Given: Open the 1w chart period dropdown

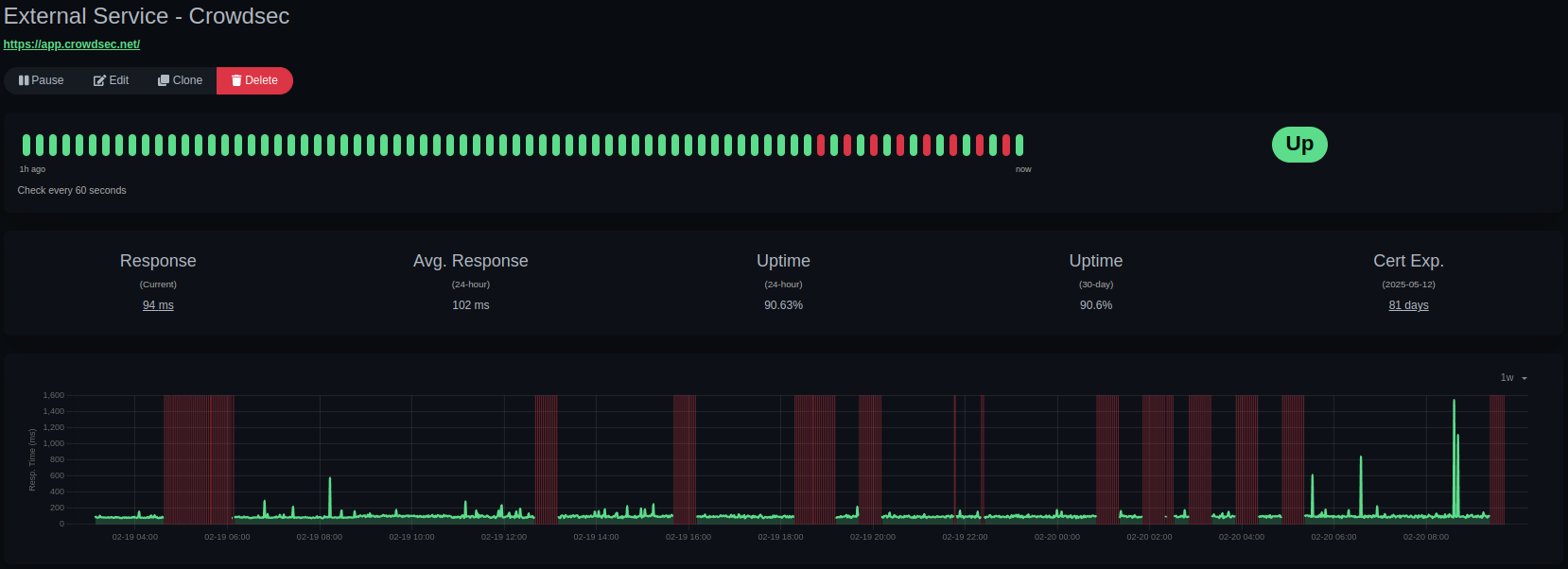Looking at the screenshot, I should point(1513,378).
